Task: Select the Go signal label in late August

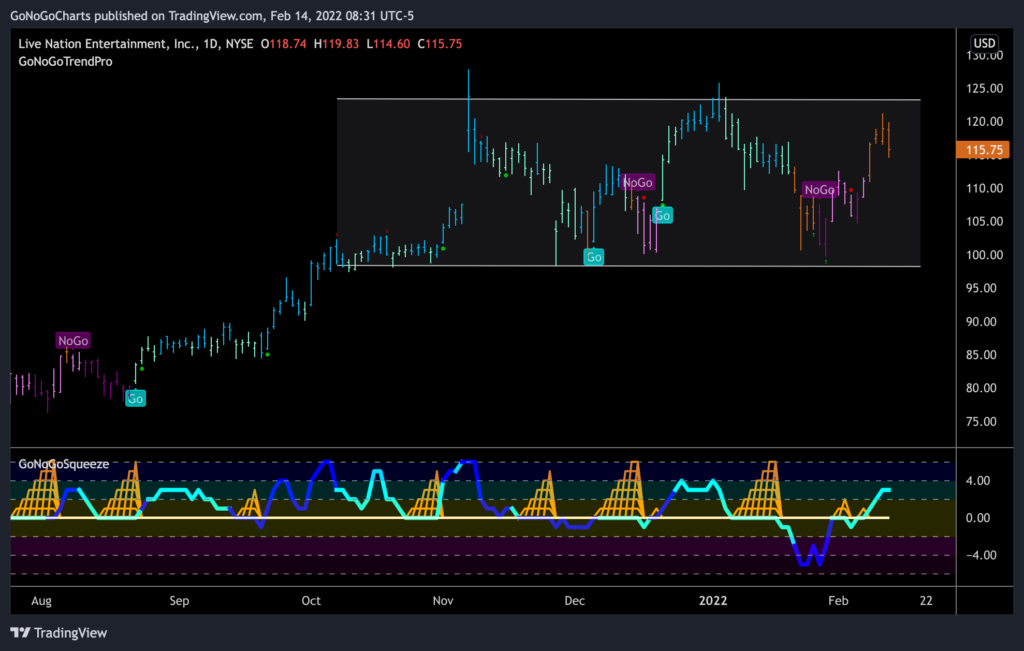Action: pos(135,399)
